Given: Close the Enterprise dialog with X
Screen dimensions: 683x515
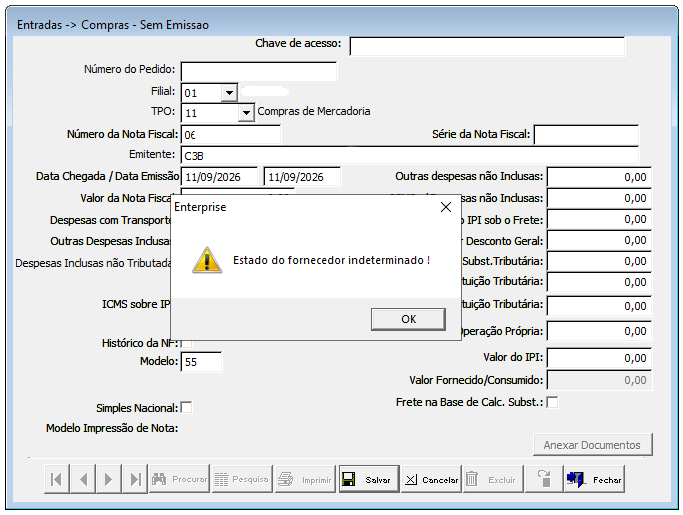Looking at the screenshot, I should pos(446,207).
